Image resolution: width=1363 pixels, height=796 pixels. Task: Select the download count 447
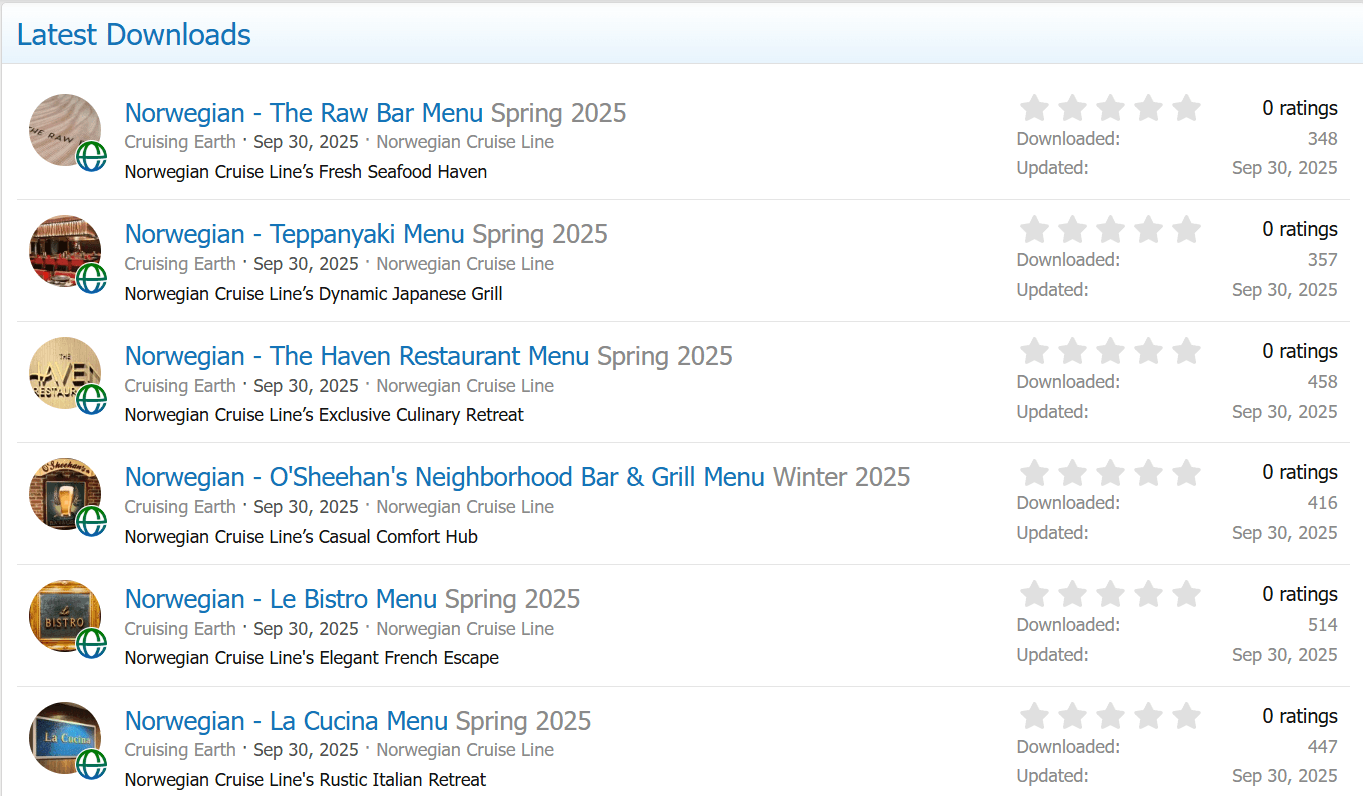(1322, 747)
